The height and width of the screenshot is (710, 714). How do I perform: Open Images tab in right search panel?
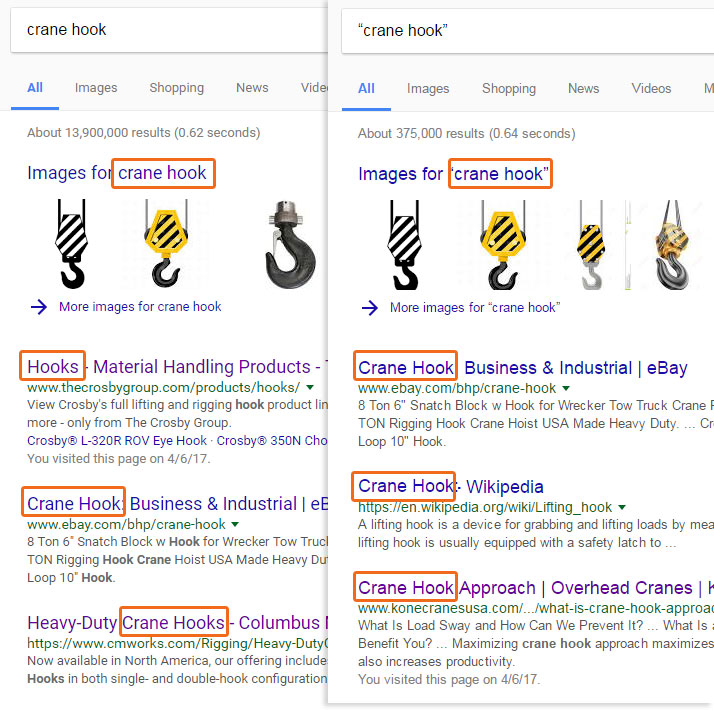(x=428, y=88)
